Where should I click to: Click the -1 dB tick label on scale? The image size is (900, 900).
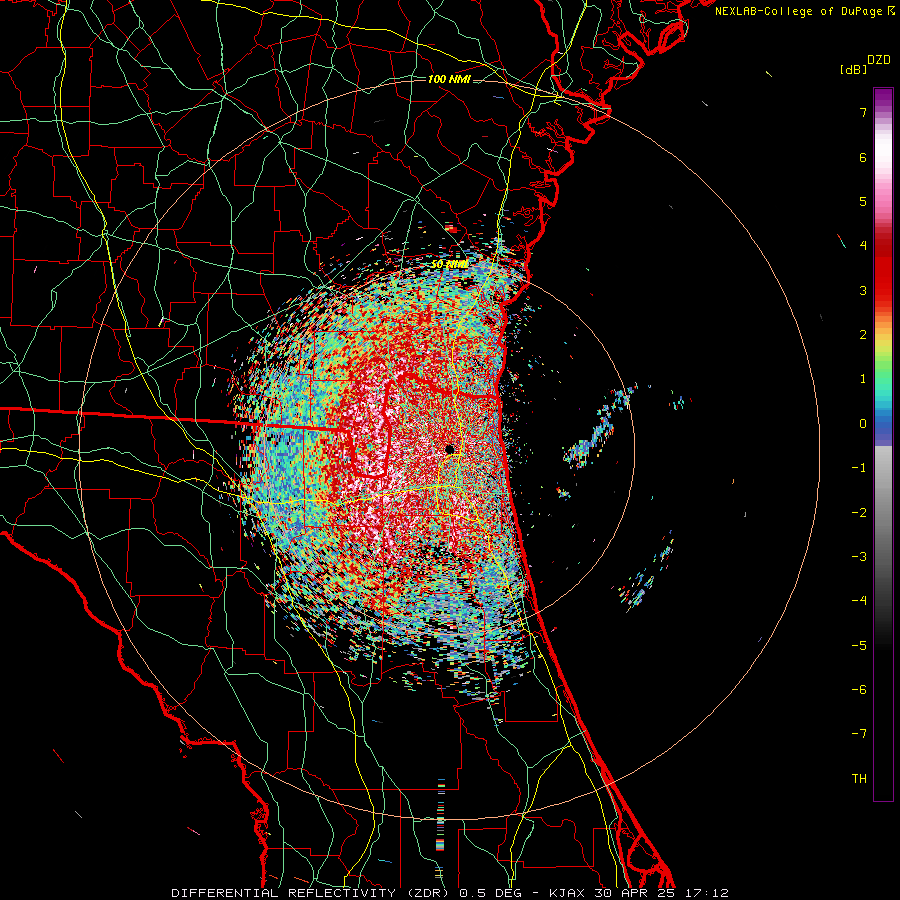coord(859,468)
